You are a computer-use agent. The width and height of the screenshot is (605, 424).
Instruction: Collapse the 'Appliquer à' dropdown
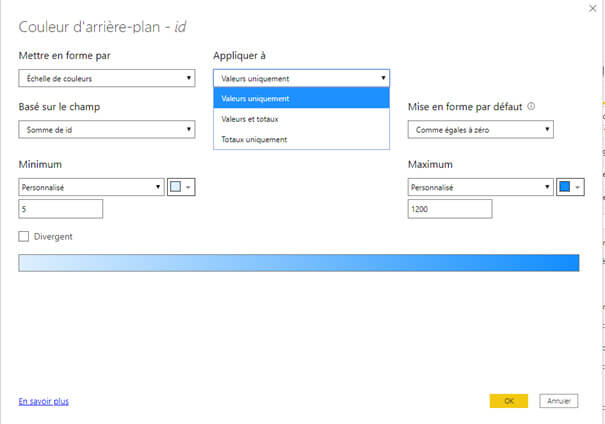tap(301, 78)
